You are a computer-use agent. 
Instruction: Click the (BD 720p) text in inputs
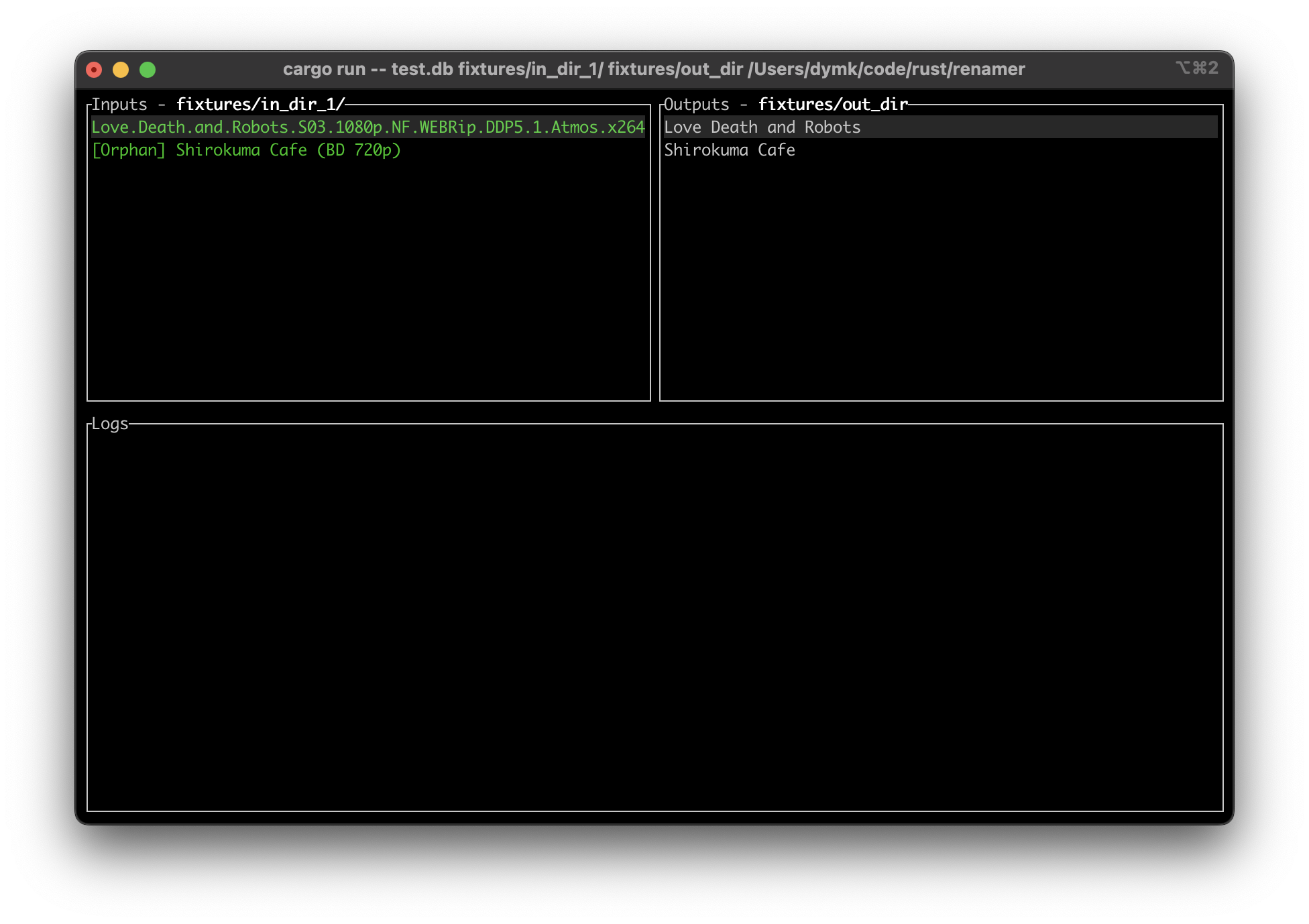click(359, 150)
